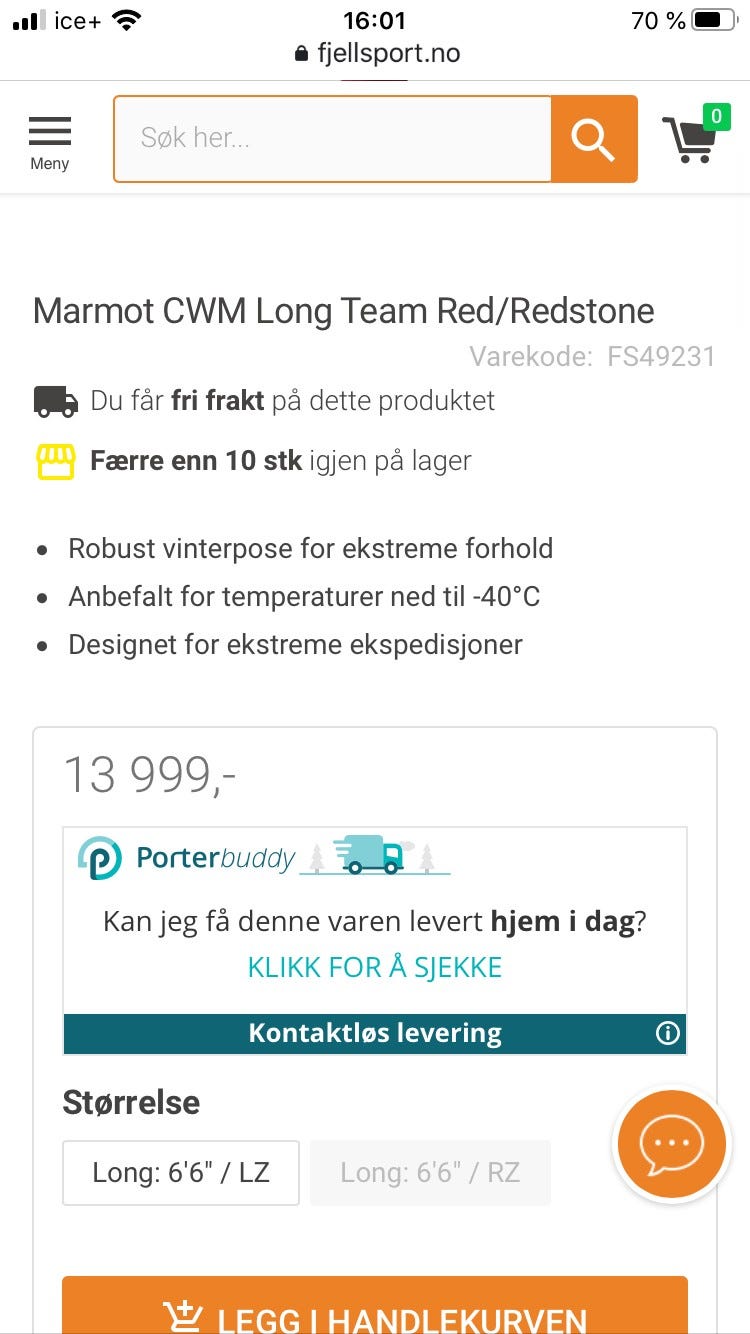This screenshot has height=1334, width=750.
Task: Open the shopping cart
Action: point(689,140)
